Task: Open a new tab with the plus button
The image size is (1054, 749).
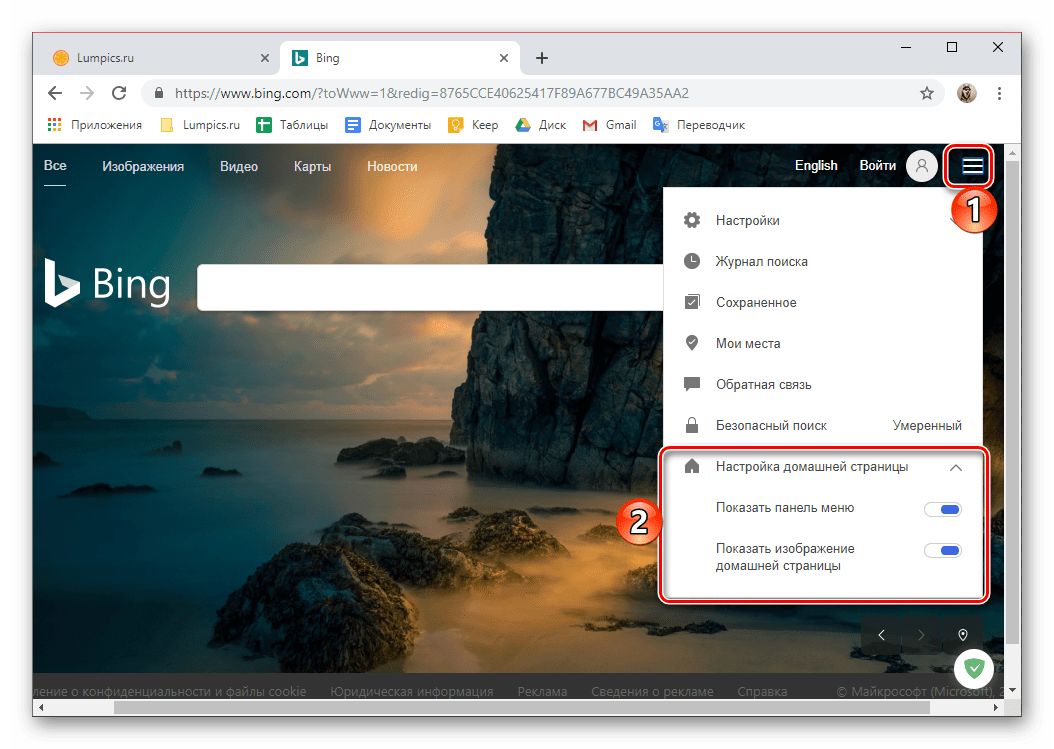Action: click(x=542, y=58)
